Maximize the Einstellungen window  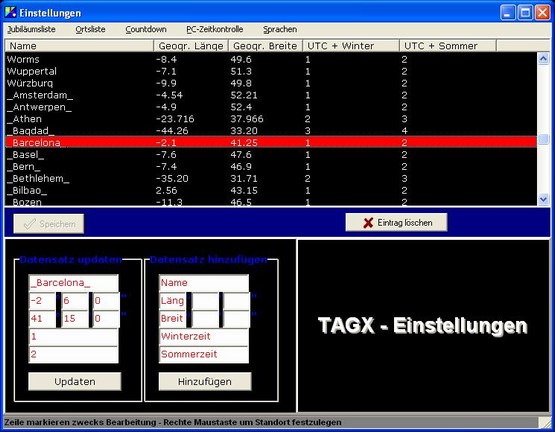525,13
